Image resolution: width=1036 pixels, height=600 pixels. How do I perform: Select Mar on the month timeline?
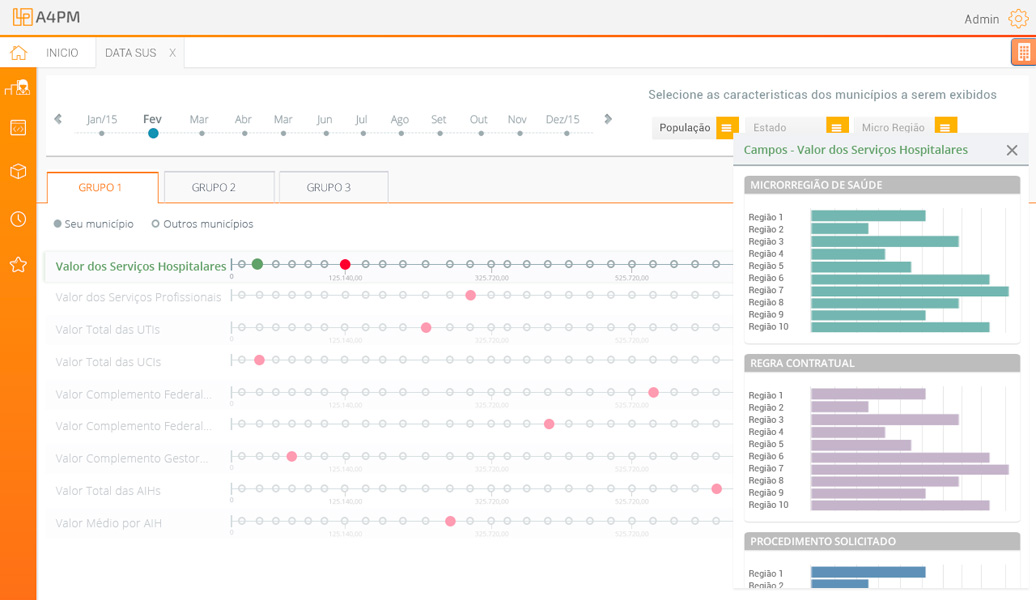(199, 120)
